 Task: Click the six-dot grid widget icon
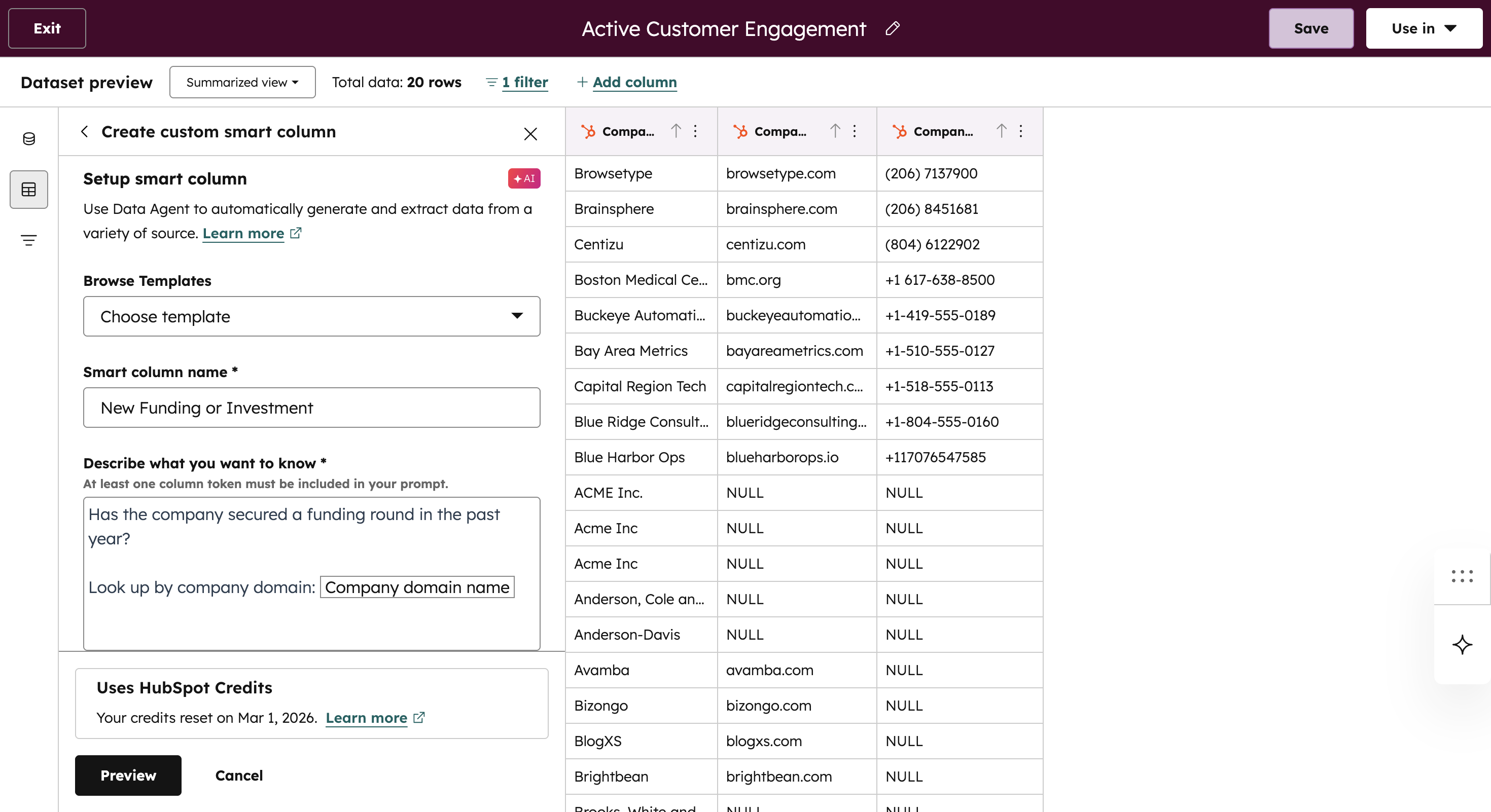click(1462, 576)
